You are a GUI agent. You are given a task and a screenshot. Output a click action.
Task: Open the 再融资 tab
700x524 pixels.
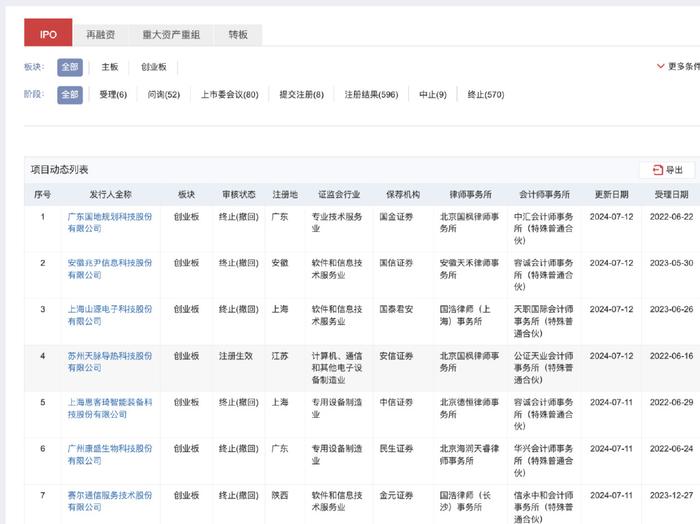(x=100, y=35)
